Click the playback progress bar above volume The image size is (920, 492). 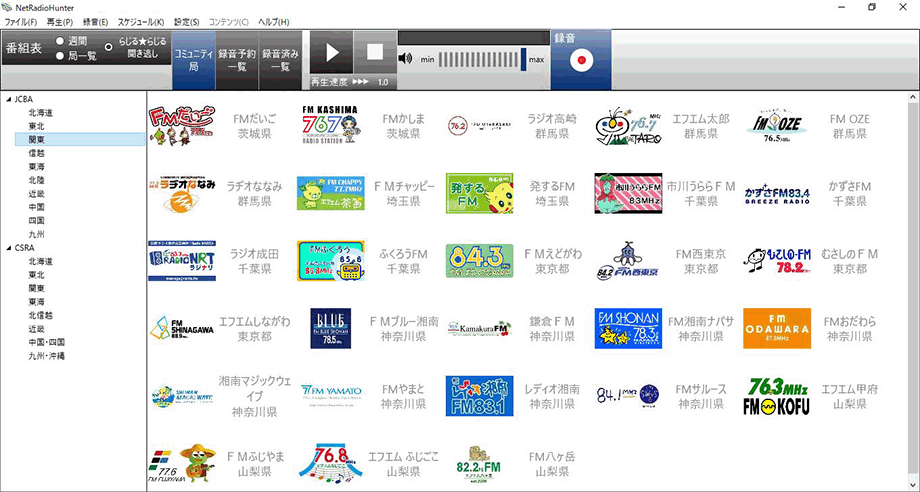click(x=473, y=38)
